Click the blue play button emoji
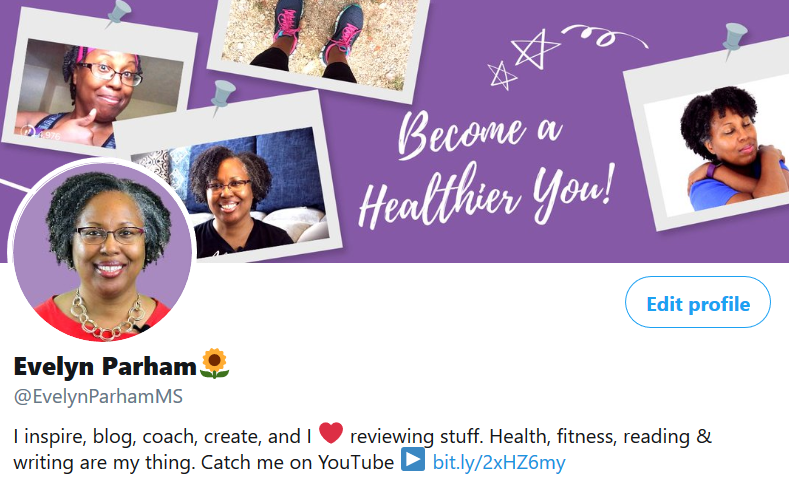The height and width of the screenshot is (484, 789). pos(413,459)
